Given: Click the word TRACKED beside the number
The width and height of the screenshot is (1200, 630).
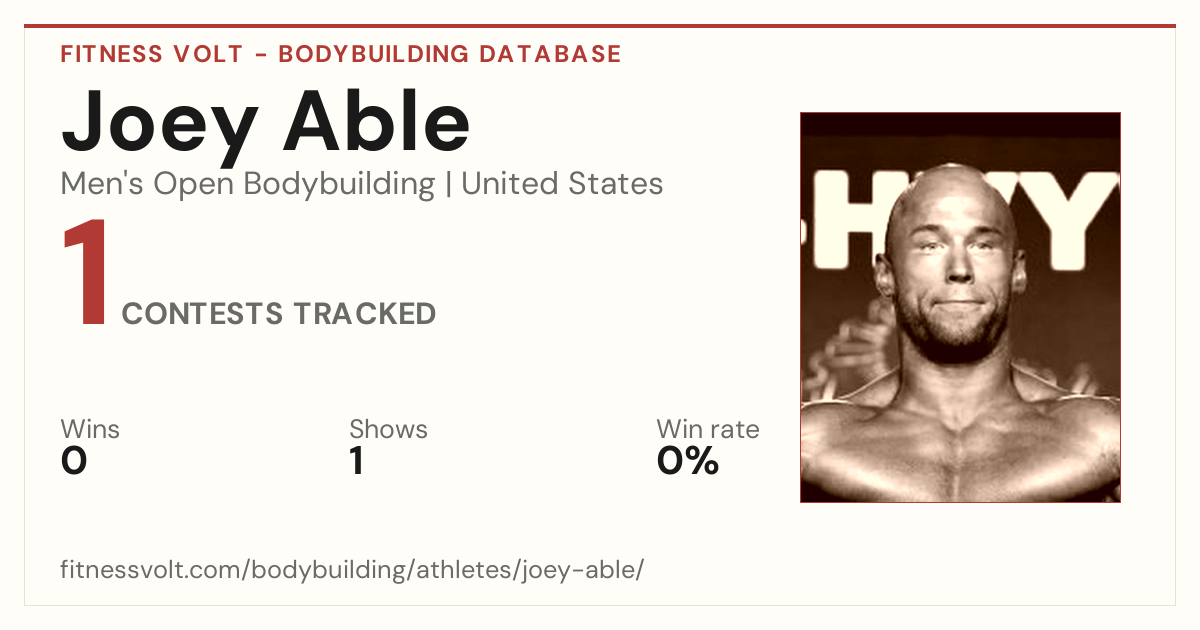Looking at the screenshot, I should point(364,314).
